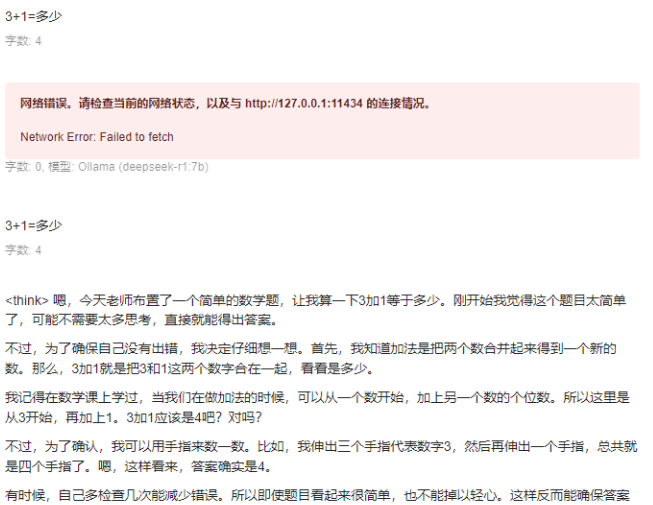Click the sentence "3加1应该是4吧？对吗？"
653x505 pixels.
pyautogui.click(x=194, y=417)
